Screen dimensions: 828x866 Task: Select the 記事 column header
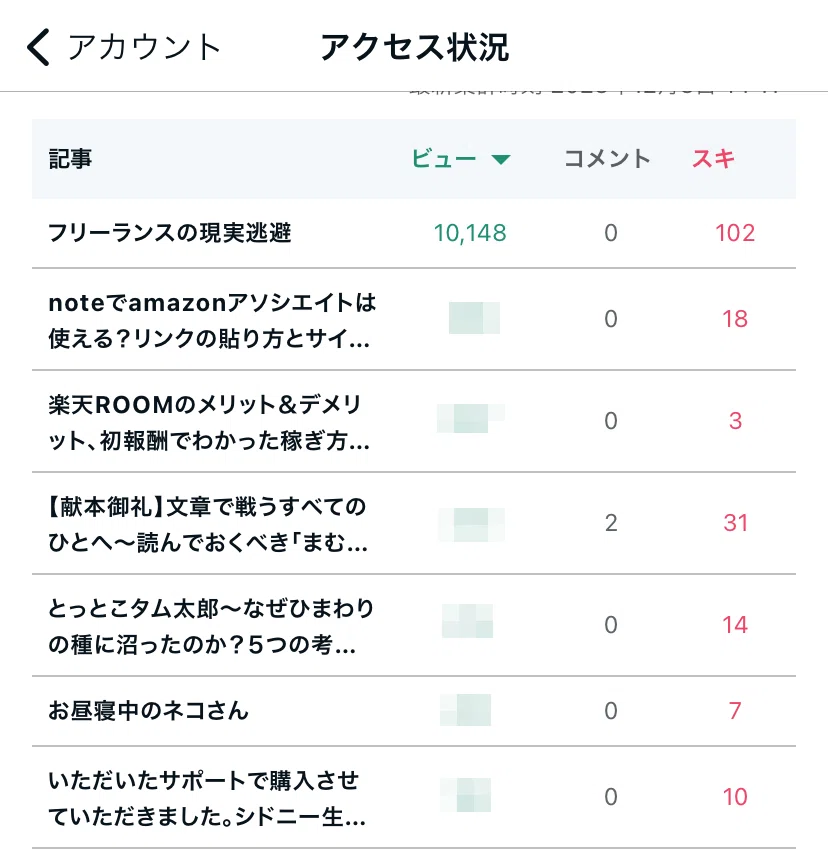(70, 159)
